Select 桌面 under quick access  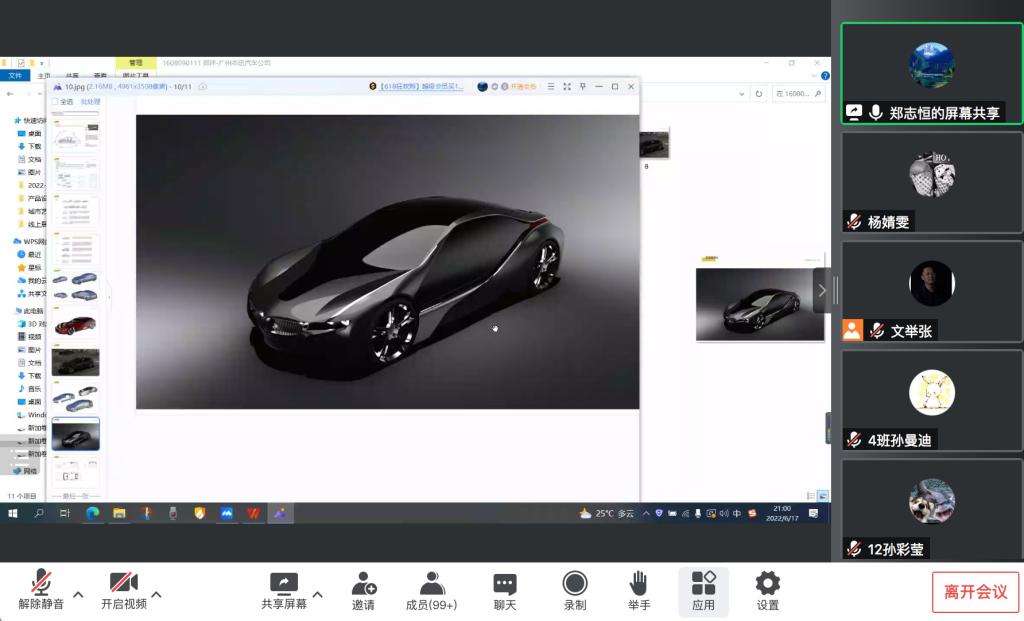point(30,133)
